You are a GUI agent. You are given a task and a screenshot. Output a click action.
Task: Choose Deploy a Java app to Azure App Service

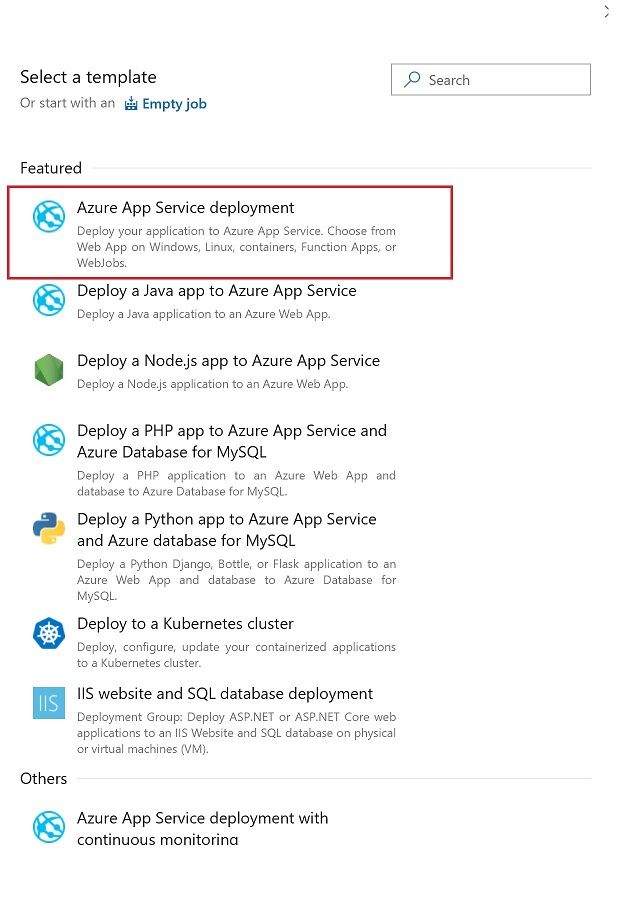[217, 291]
